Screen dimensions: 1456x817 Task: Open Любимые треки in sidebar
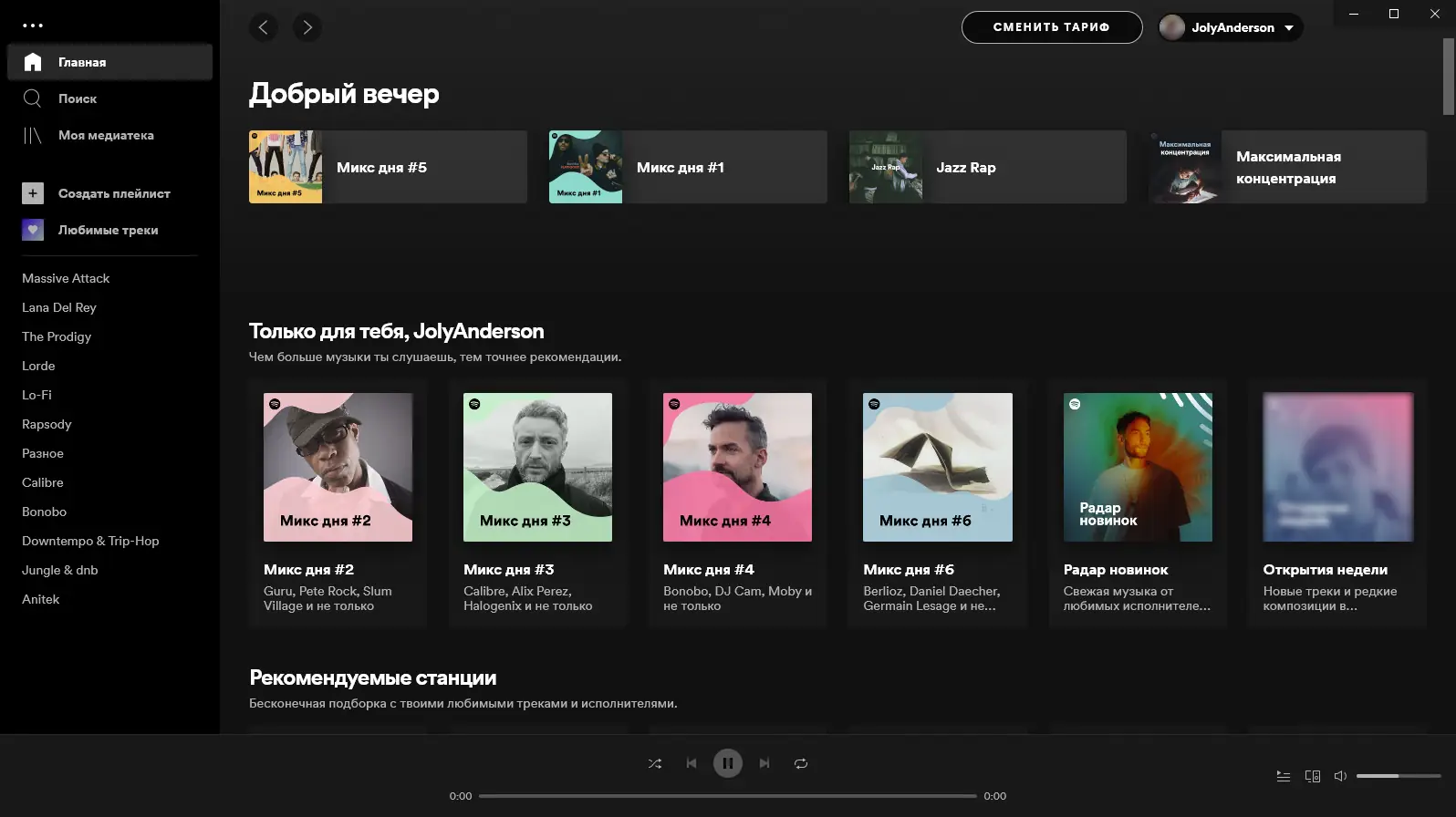click(110, 230)
